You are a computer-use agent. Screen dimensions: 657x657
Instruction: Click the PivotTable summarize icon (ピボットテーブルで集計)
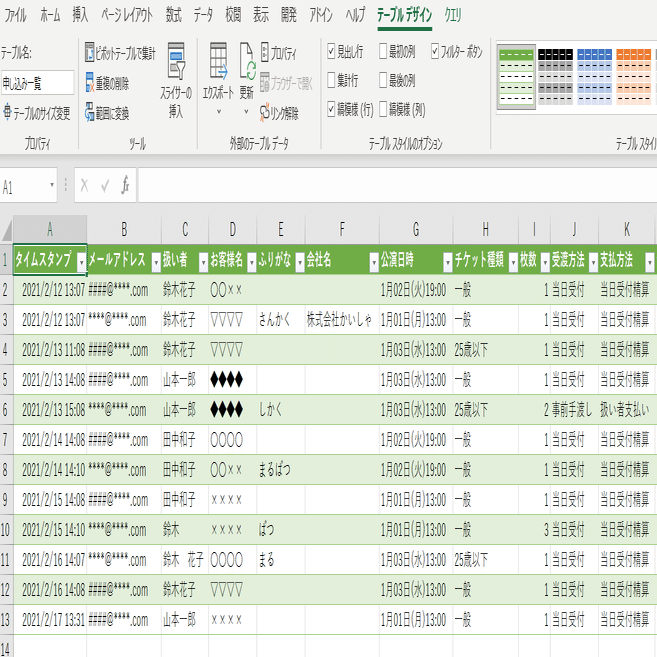click(89, 52)
